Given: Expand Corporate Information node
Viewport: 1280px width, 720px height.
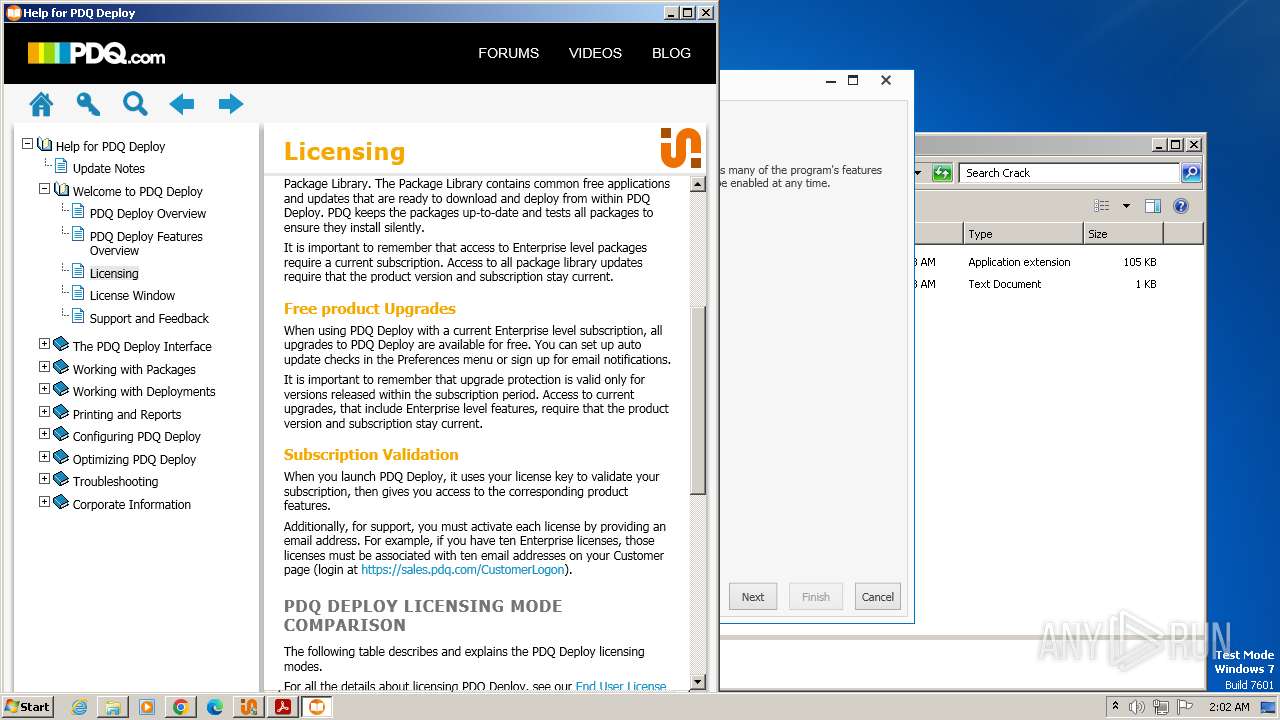Looking at the screenshot, I should pos(45,502).
